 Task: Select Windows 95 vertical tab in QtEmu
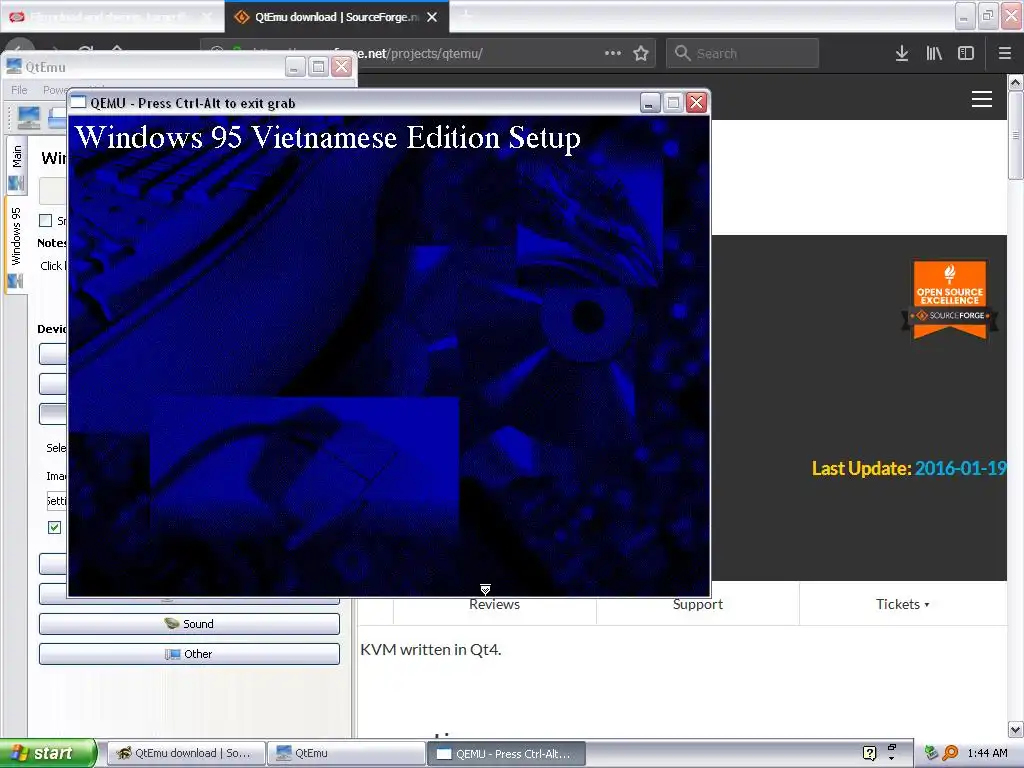pos(16,245)
